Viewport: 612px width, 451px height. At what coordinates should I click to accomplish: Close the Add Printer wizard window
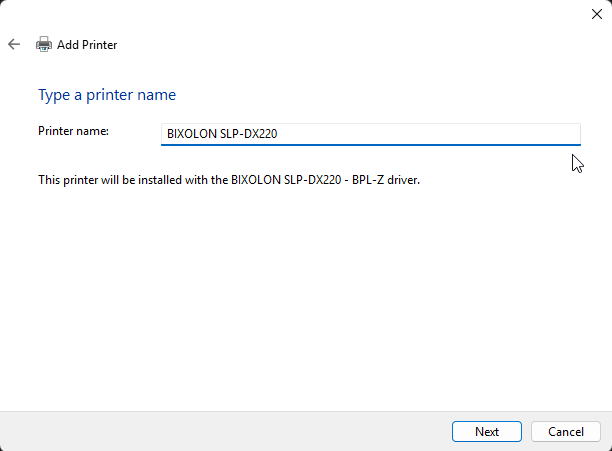[x=596, y=14]
